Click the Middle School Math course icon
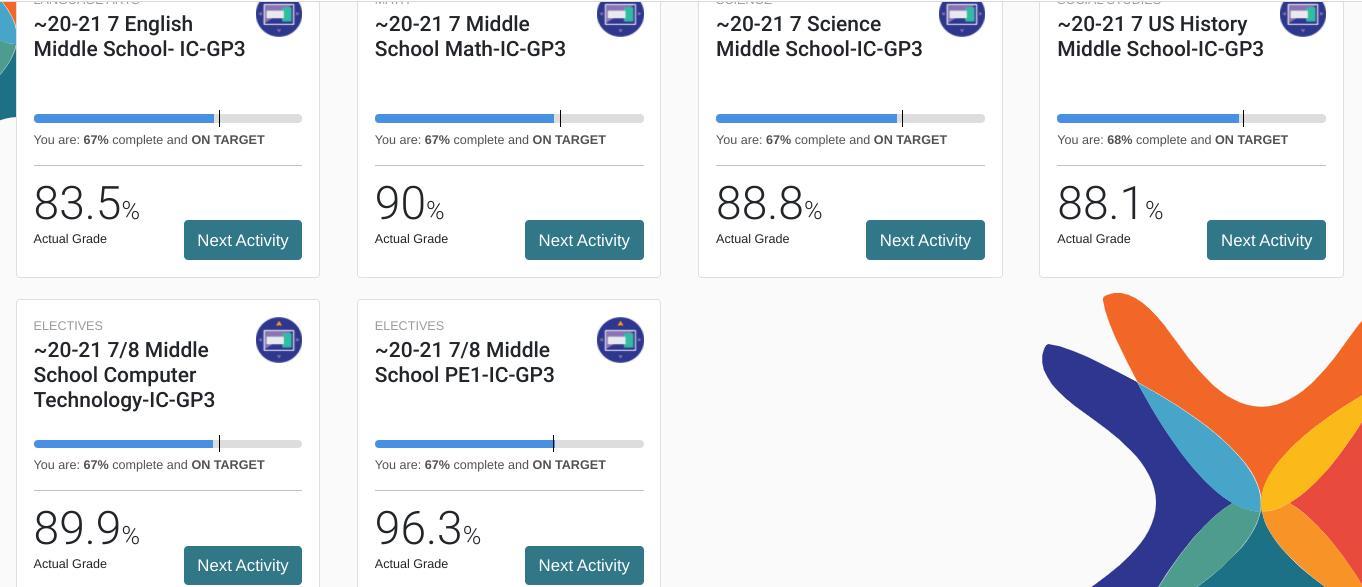 620,15
